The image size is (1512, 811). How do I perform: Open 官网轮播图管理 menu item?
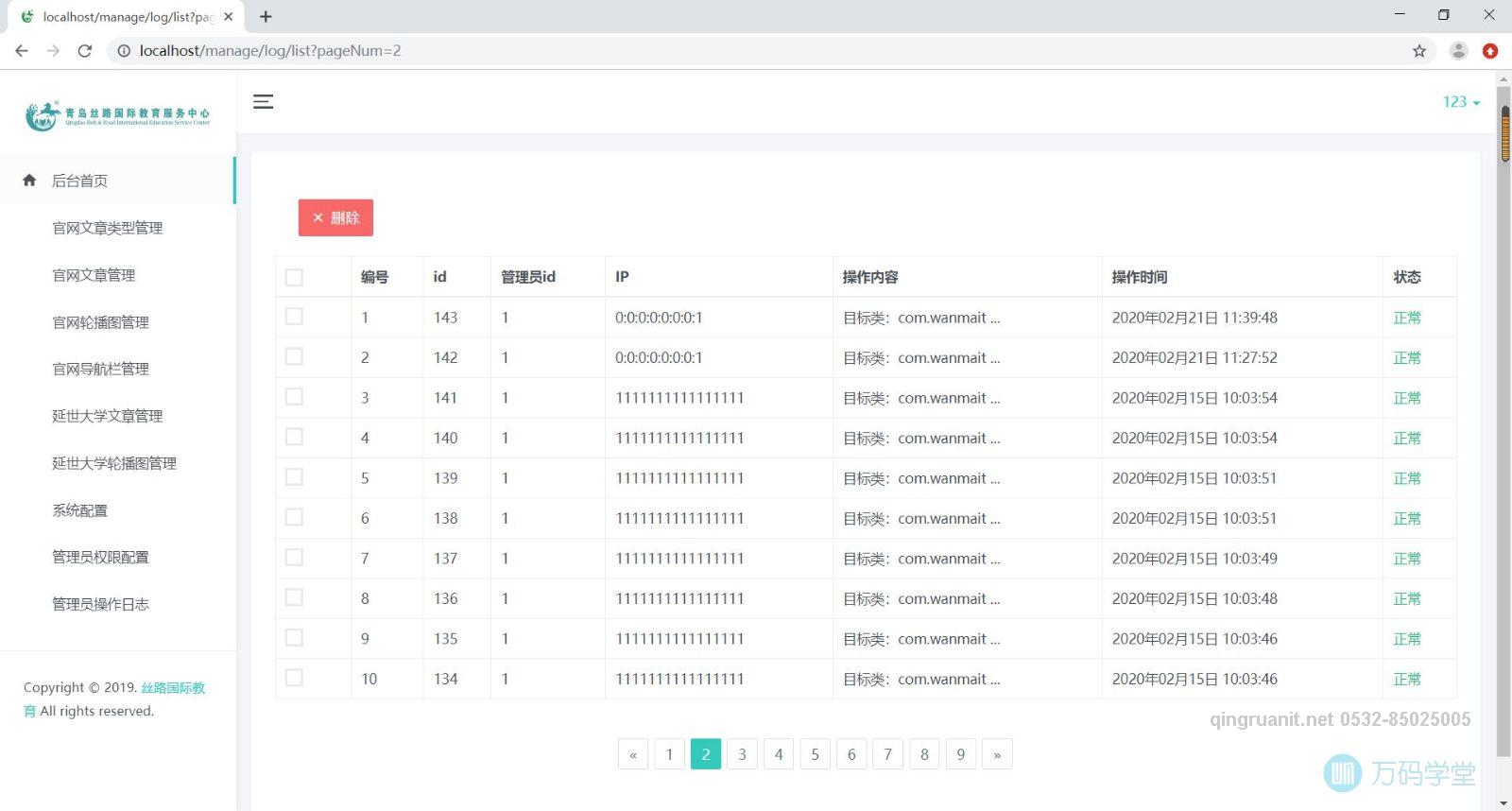tap(100, 322)
